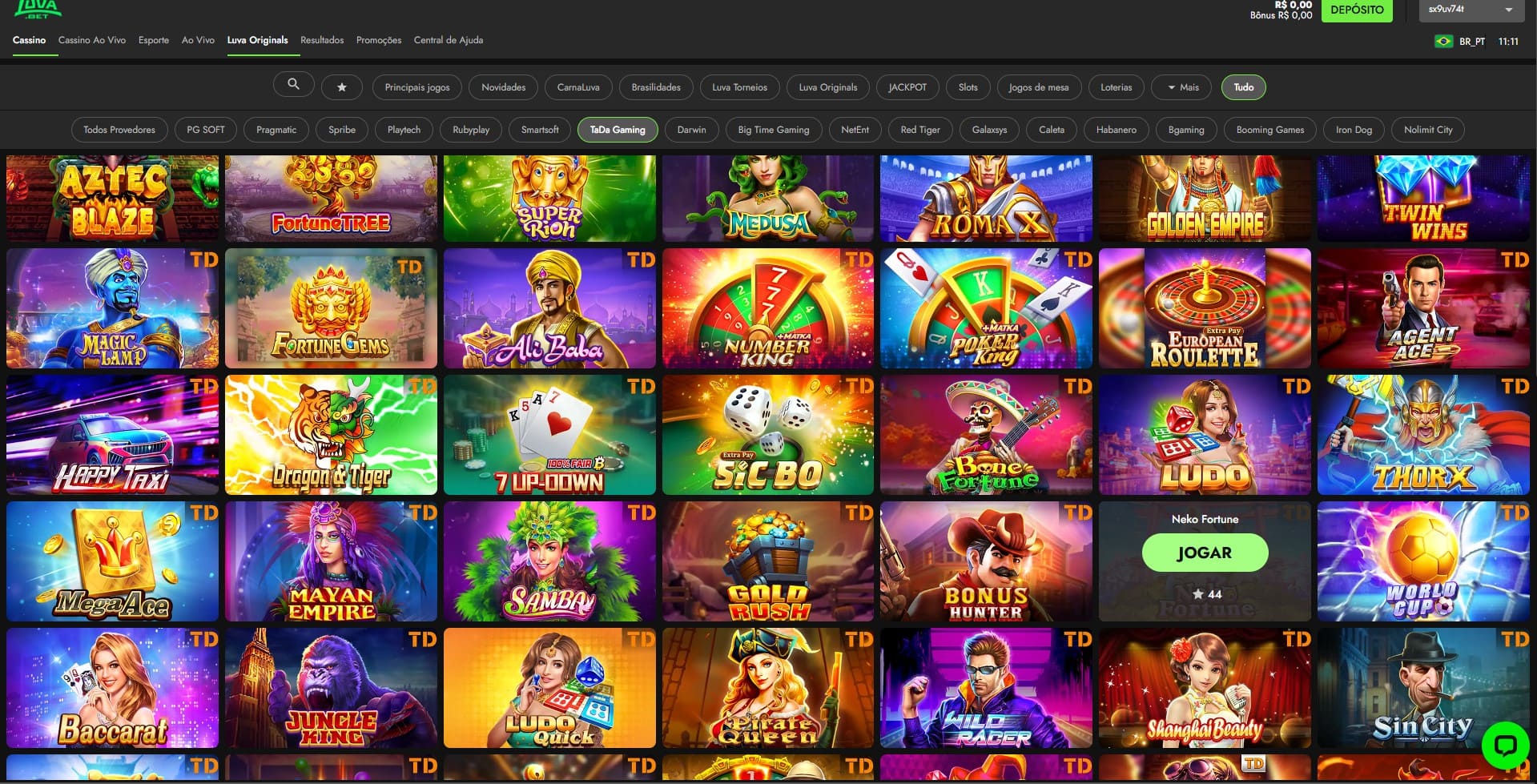Image resolution: width=1537 pixels, height=784 pixels.
Task: Select the Luva Originals nav tab
Action: (257, 40)
